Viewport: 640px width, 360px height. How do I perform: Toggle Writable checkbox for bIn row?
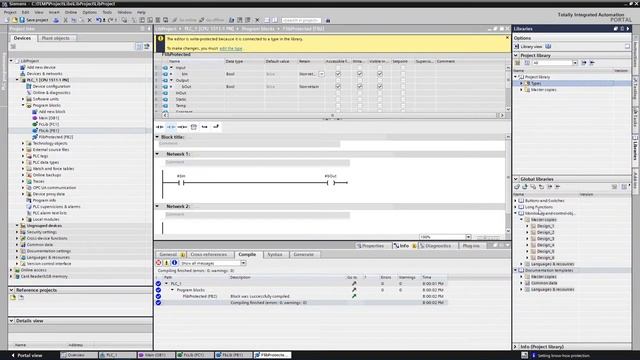click(360, 74)
